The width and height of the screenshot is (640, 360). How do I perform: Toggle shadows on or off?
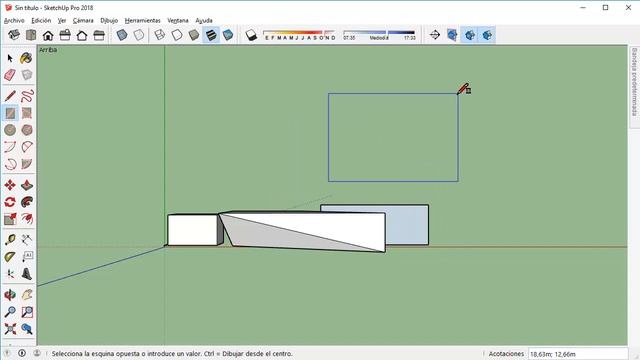tap(251, 35)
